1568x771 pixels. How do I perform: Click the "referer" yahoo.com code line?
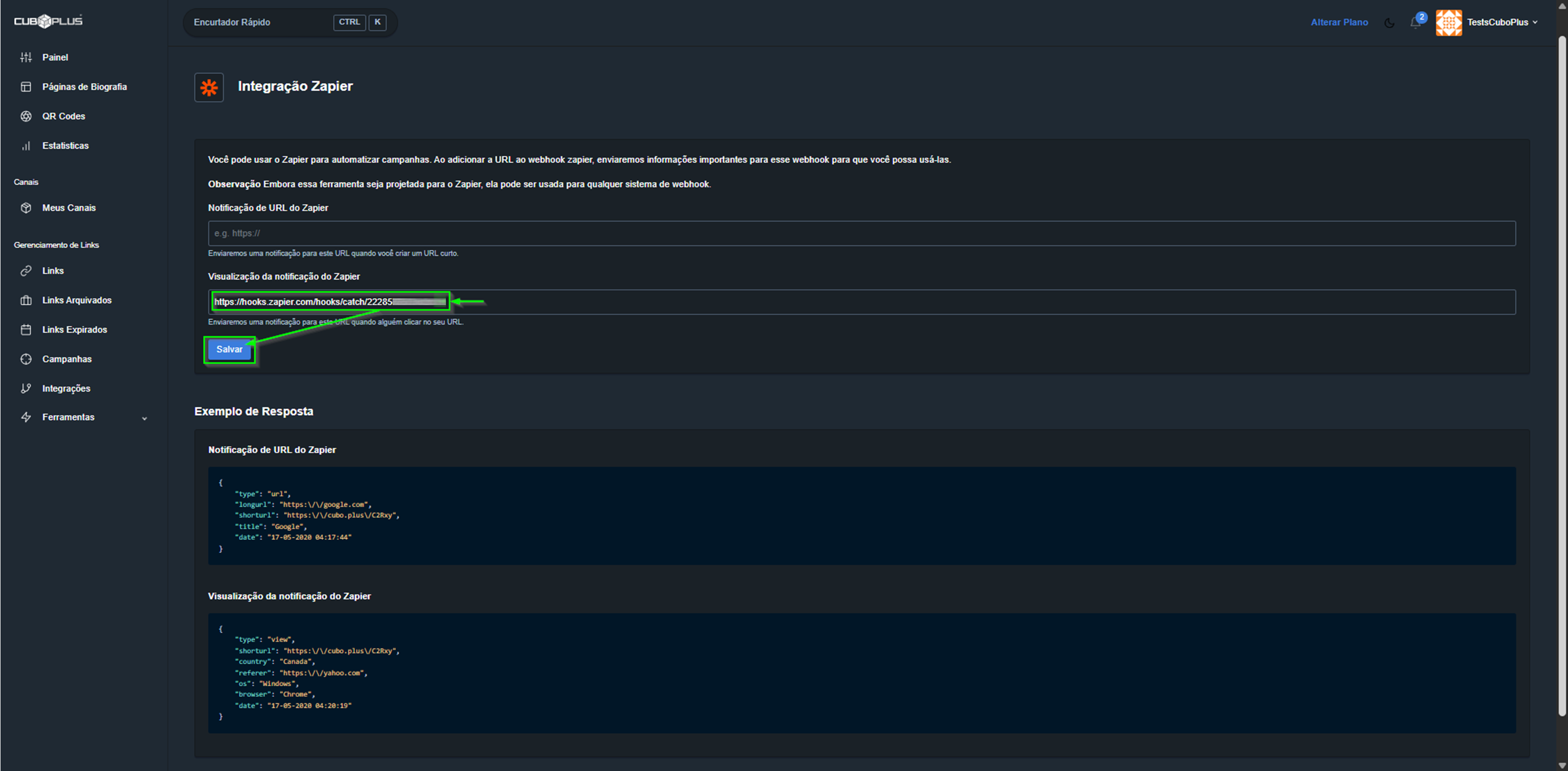point(301,673)
